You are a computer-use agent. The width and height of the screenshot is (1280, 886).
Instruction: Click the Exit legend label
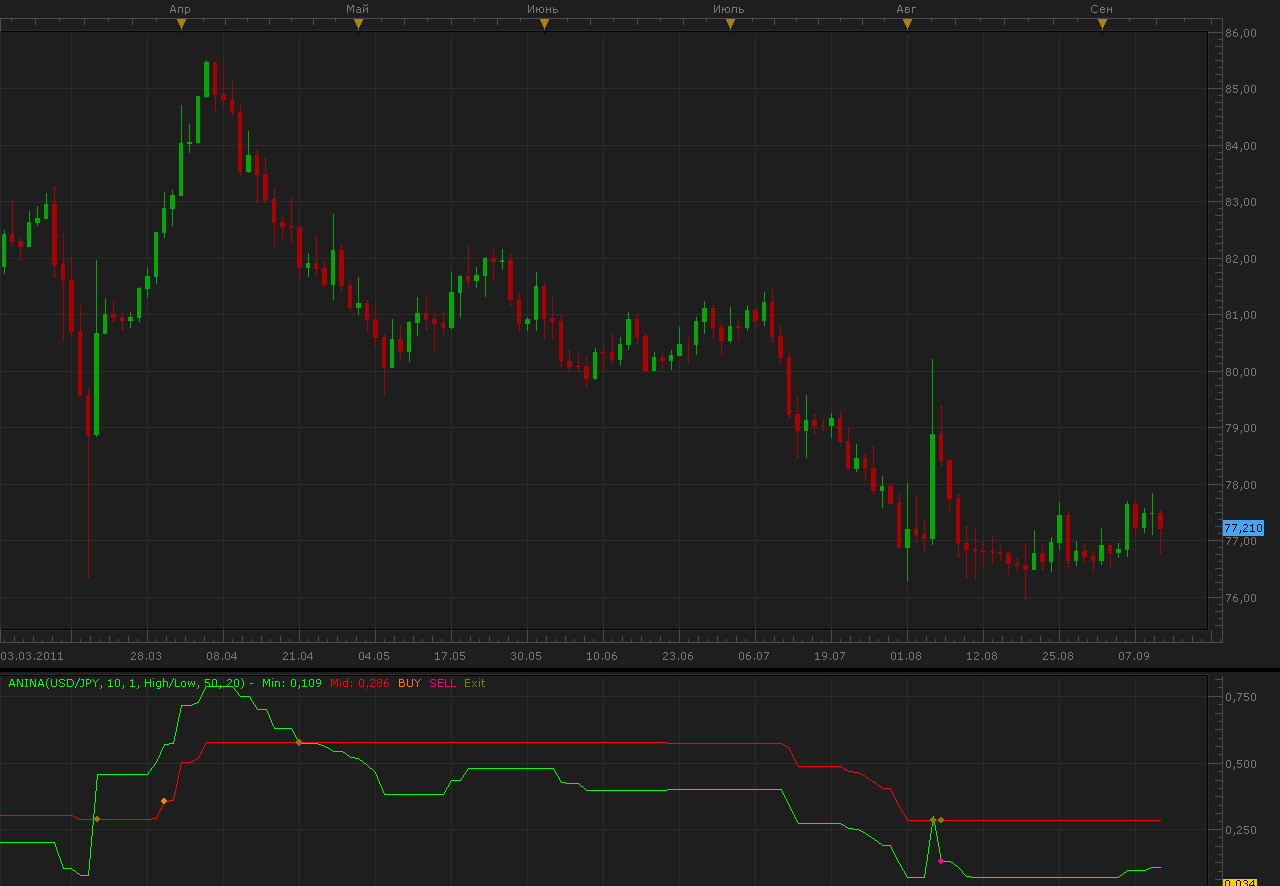pyautogui.click(x=474, y=683)
